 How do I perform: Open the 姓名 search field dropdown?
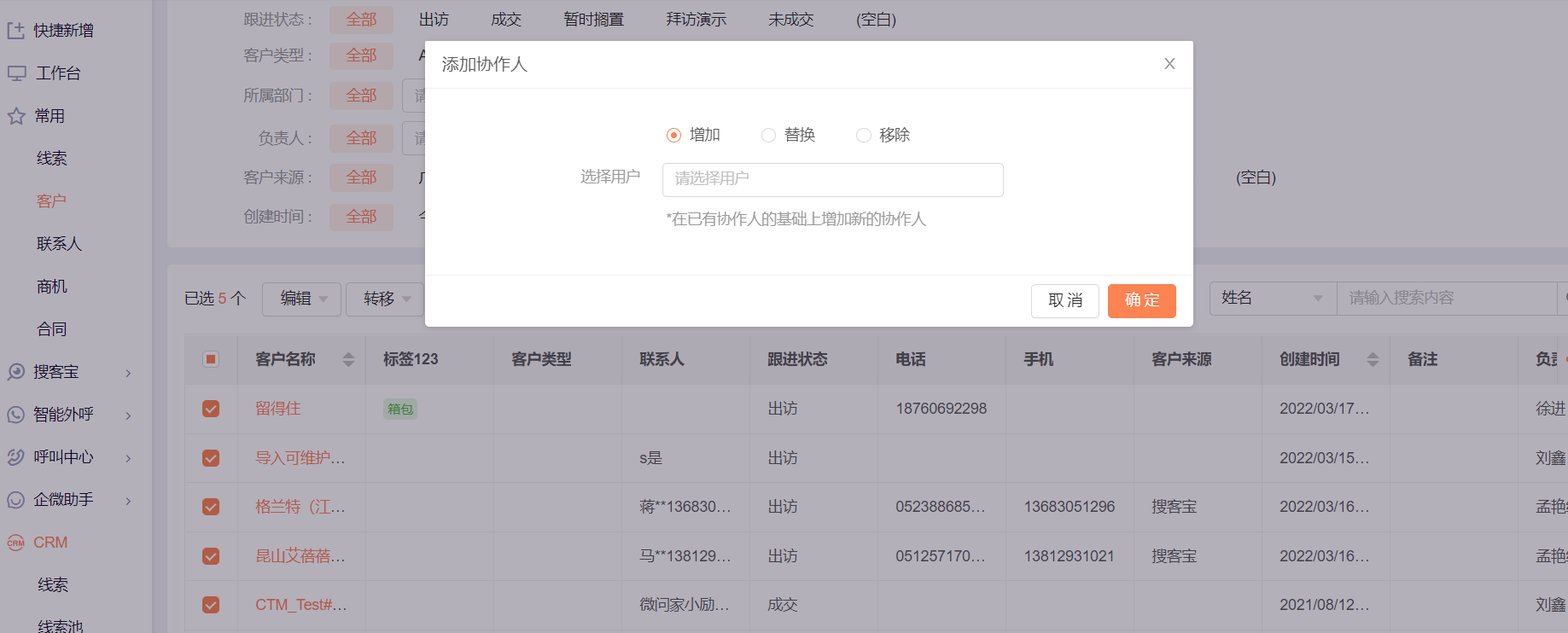point(1272,298)
